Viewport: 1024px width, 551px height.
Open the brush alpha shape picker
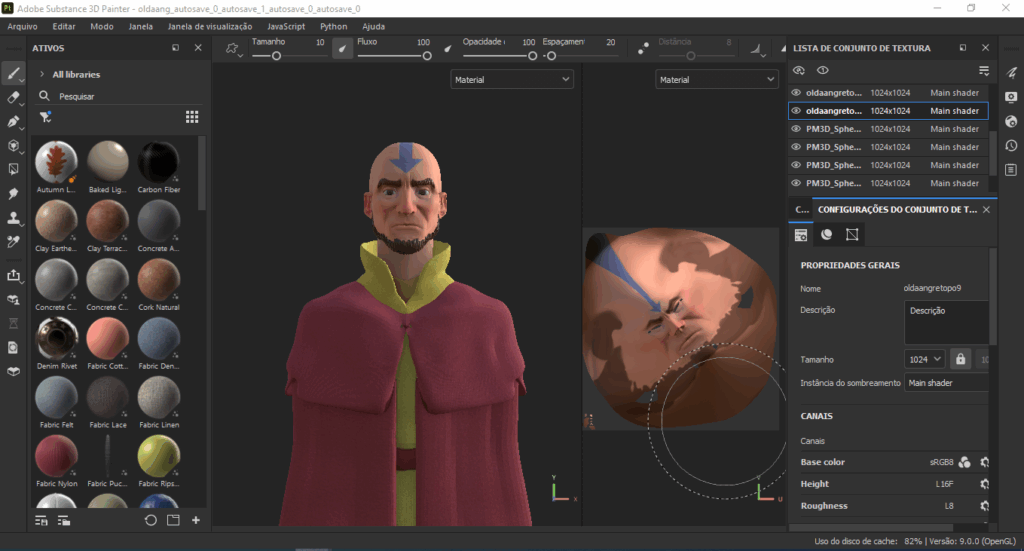tap(233, 49)
